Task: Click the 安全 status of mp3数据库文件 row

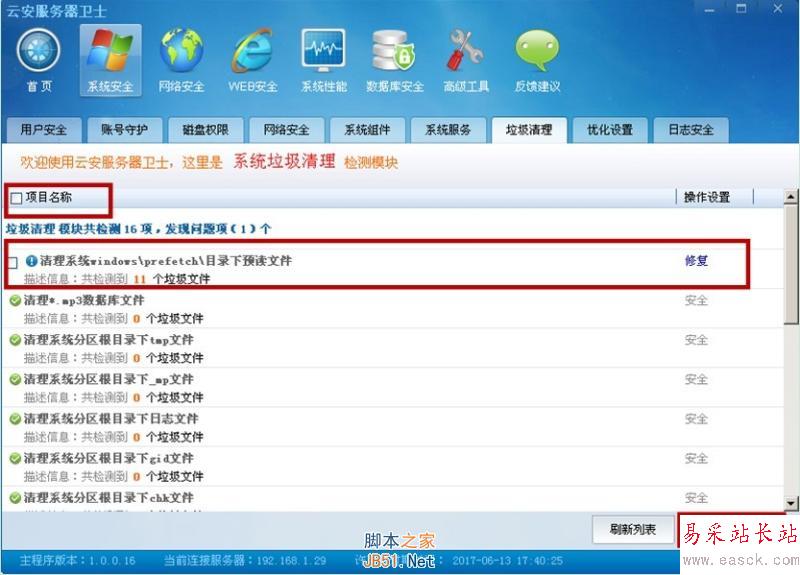Action: tap(696, 301)
